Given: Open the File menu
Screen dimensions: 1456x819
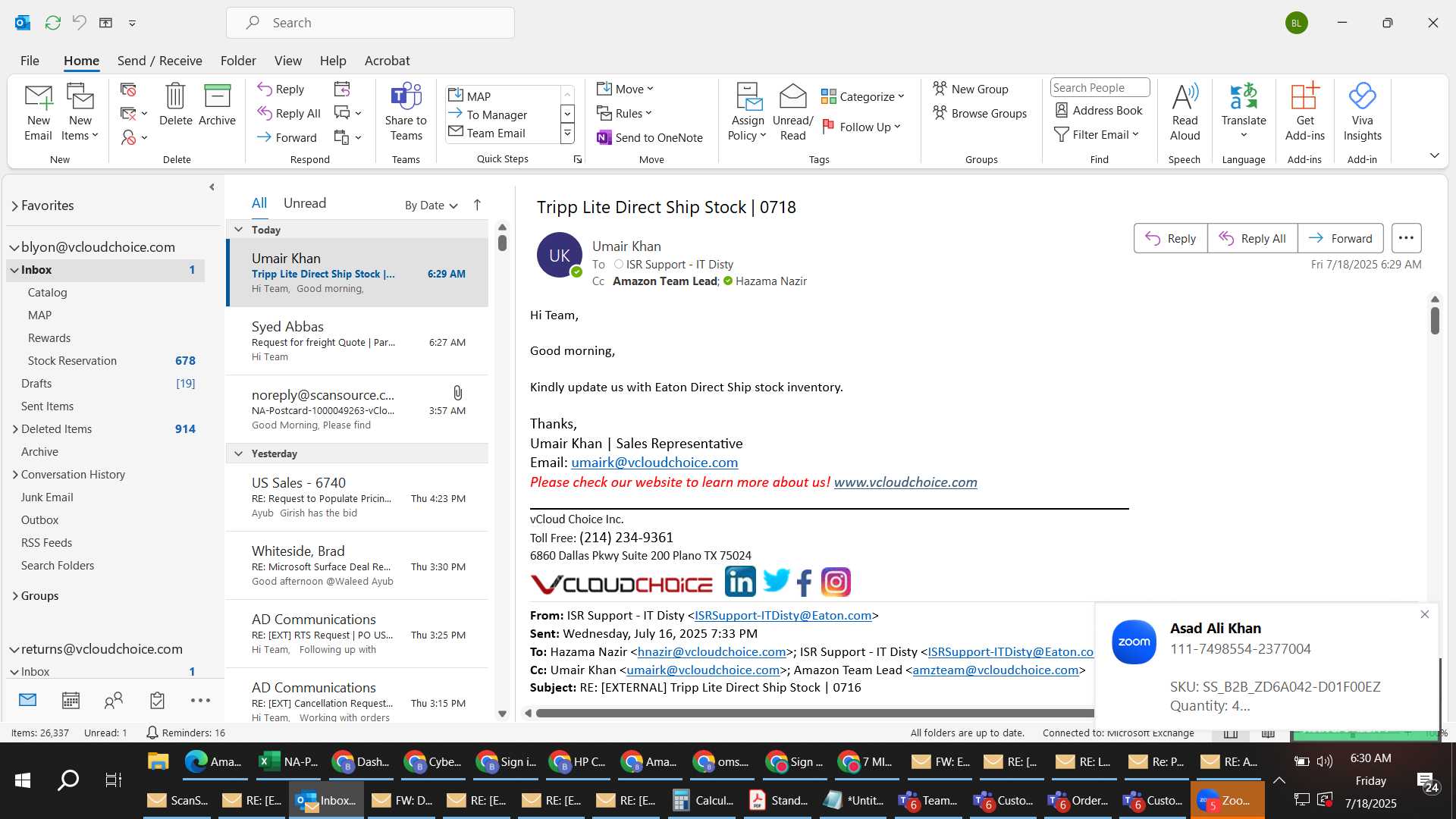Looking at the screenshot, I should (30, 61).
